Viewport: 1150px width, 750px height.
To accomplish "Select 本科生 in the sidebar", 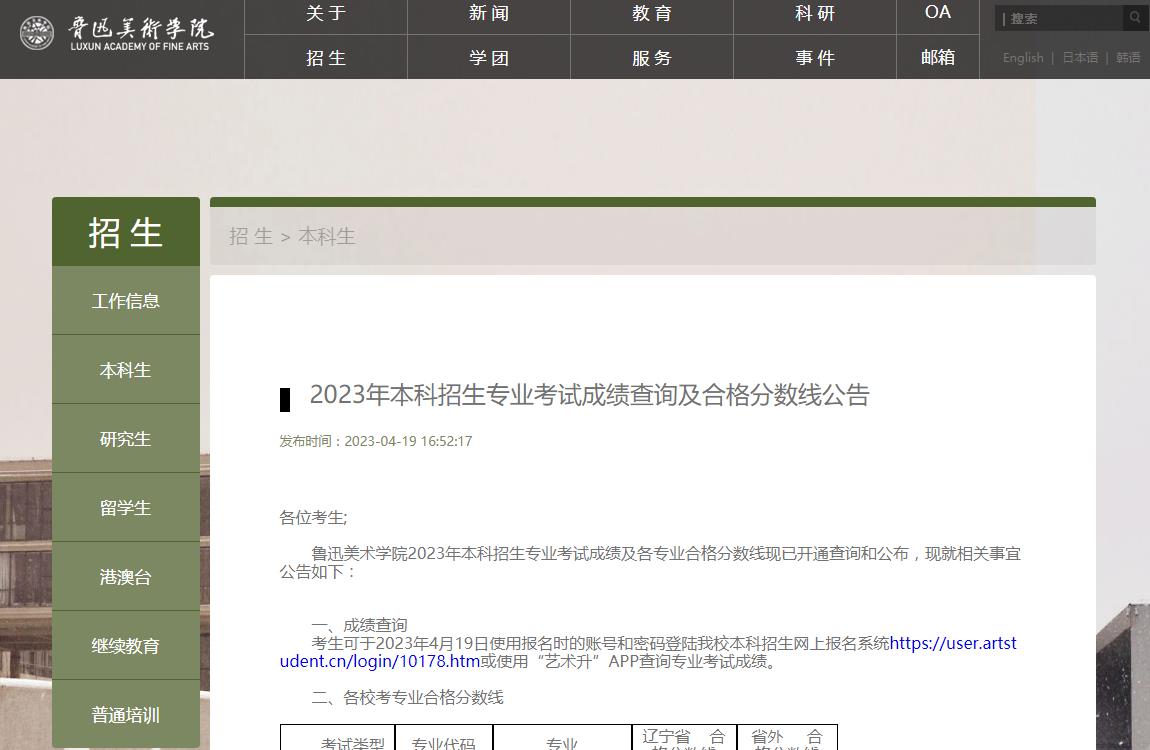I will click(x=125, y=370).
